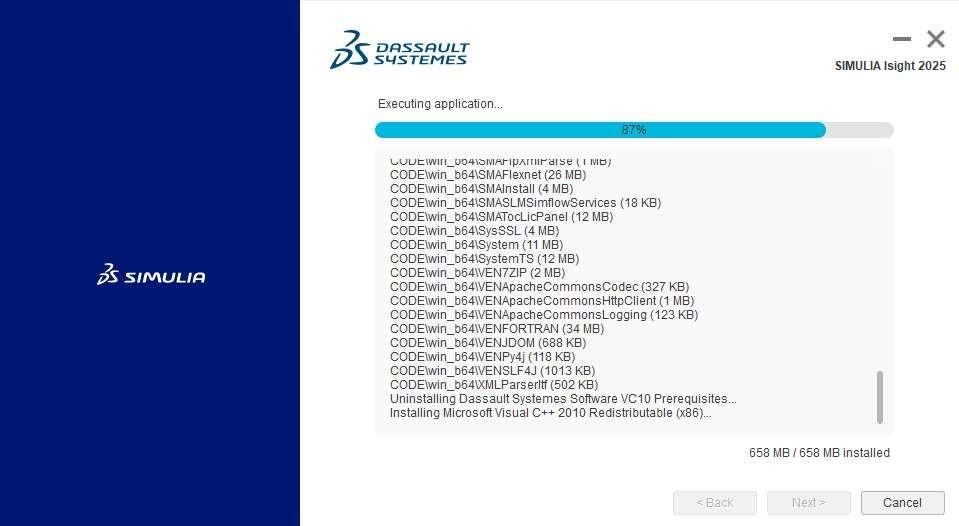Click the disabled Back button

pyautogui.click(x=714, y=503)
